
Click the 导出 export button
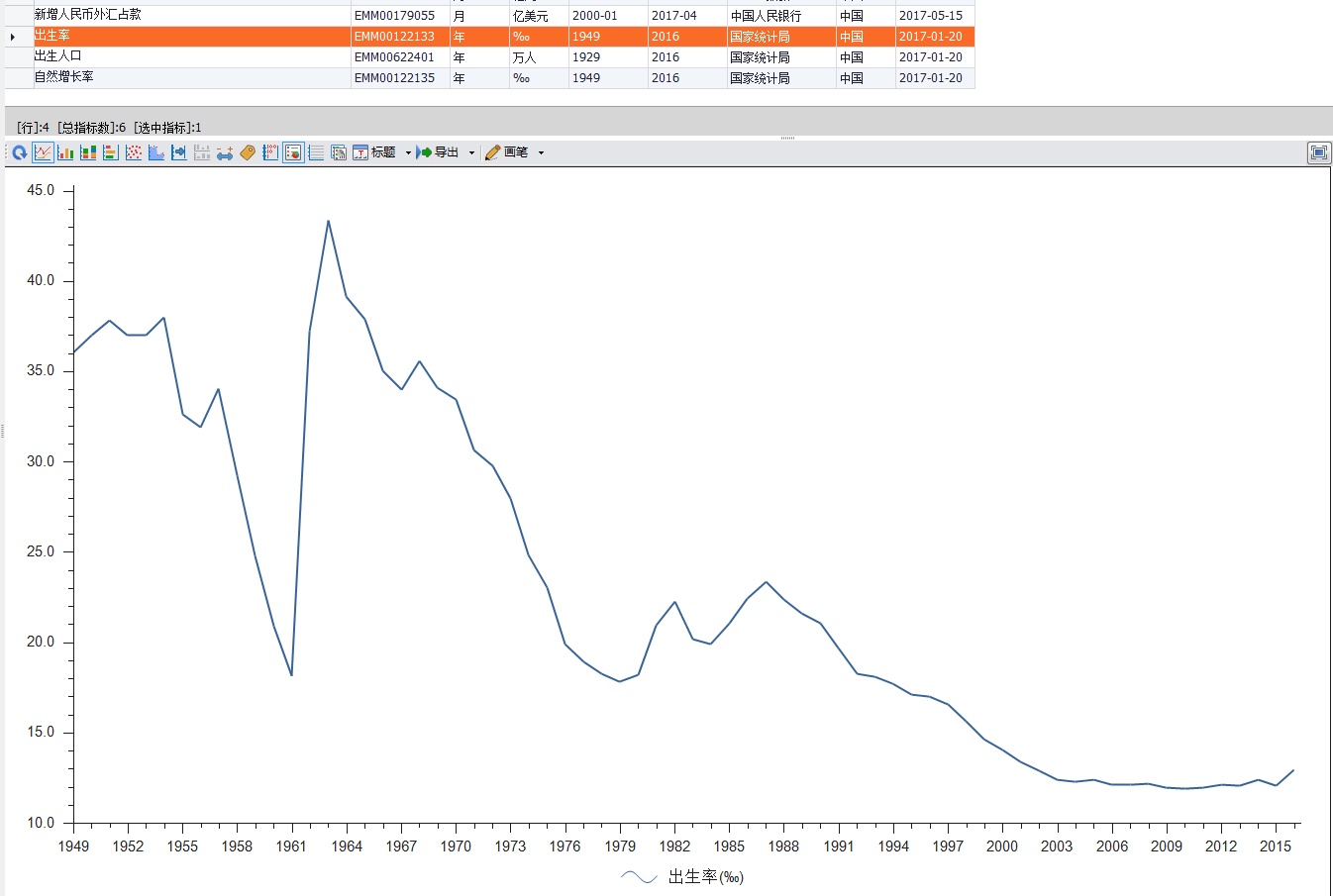click(x=438, y=152)
